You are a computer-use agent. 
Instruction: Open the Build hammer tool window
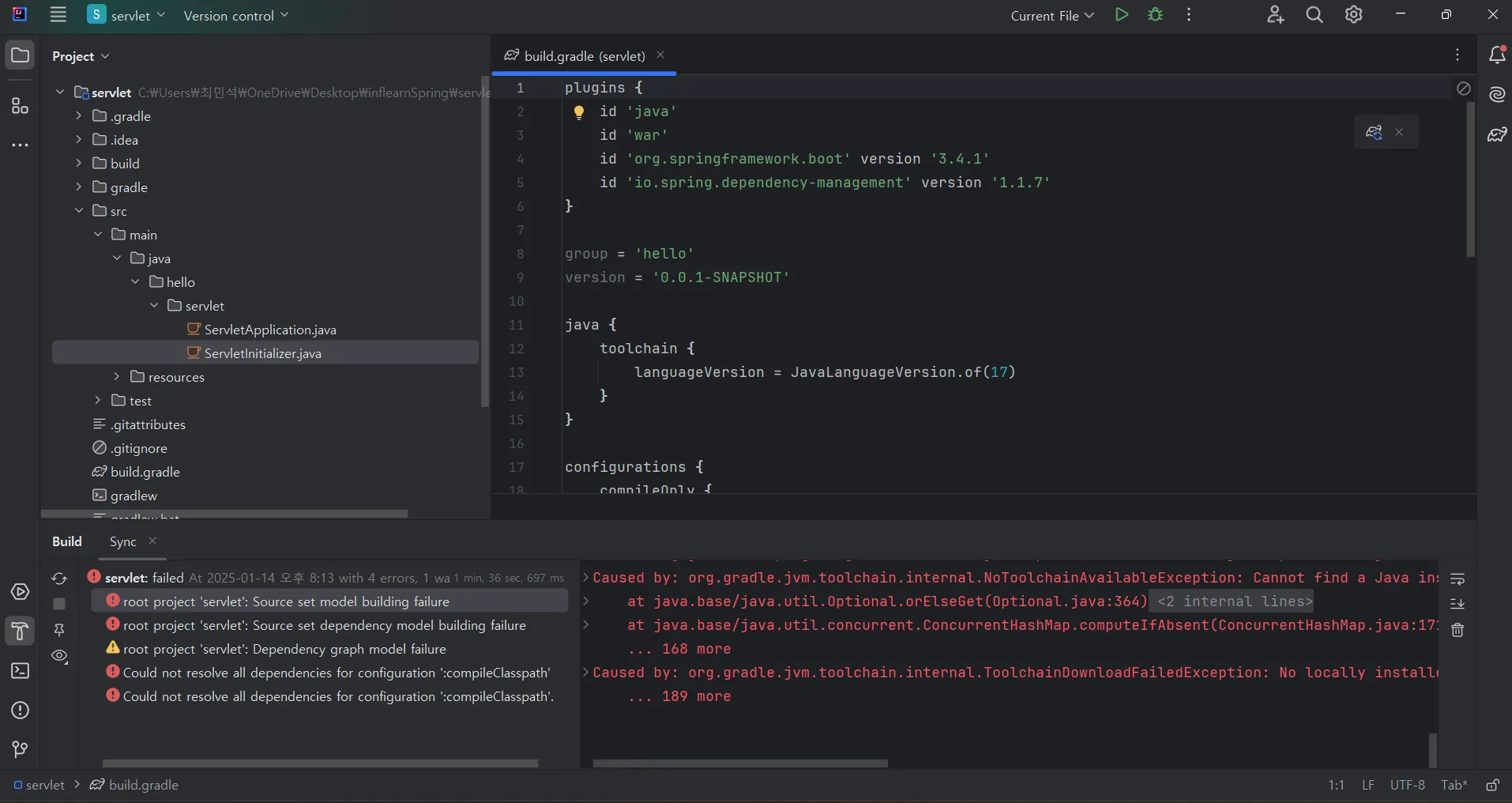(20, 631)
